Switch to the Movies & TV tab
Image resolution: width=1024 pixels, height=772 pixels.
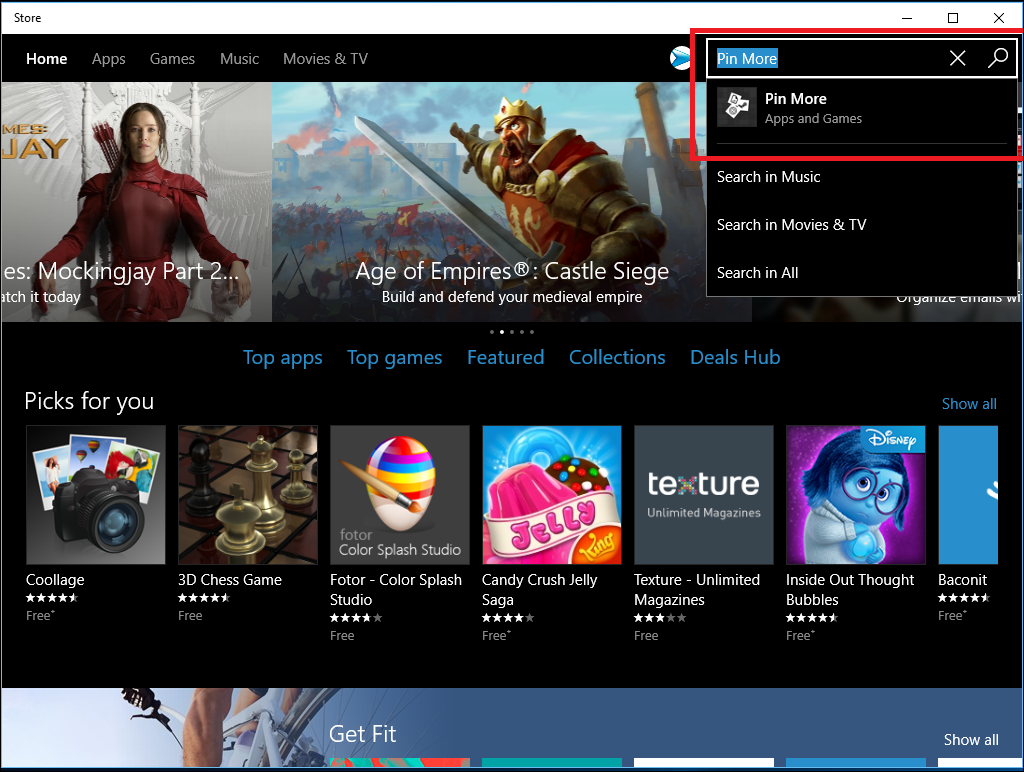coord(325,59)
